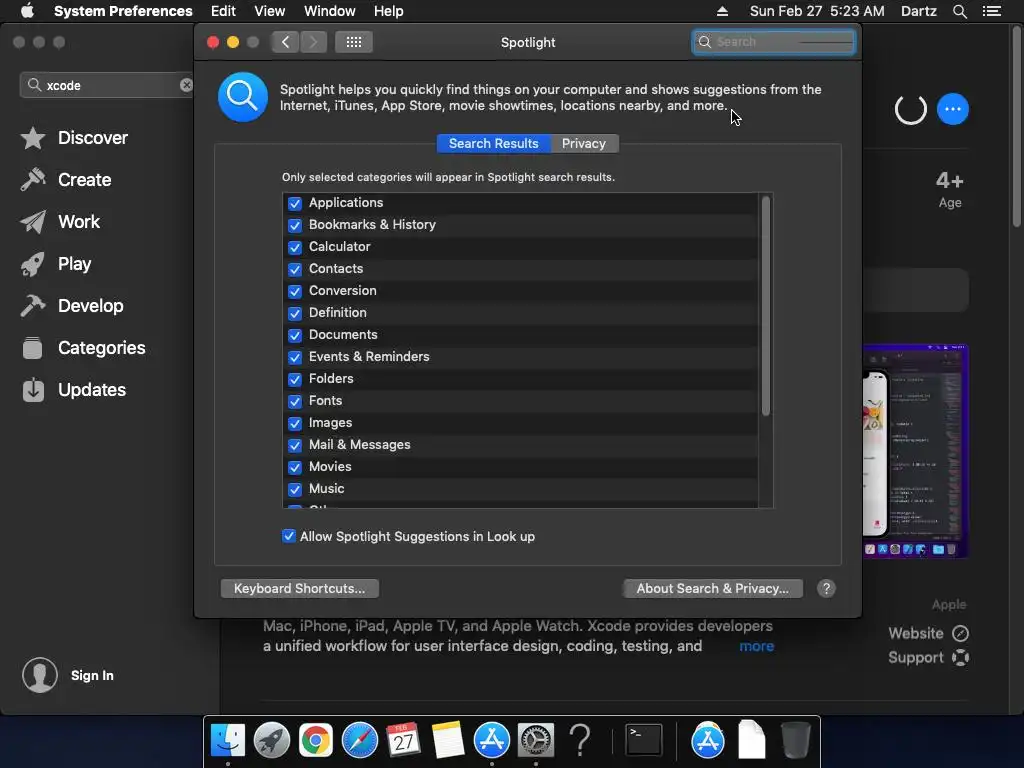This screenshot has width=1024, height=768.
Task: Toggle the Calculator checkbox
Action: click(295, 248)
